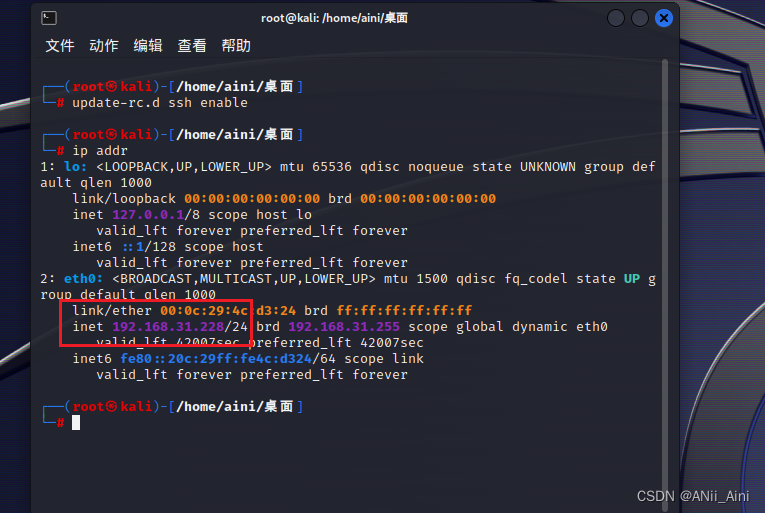
Task: Click 'scope global dynamic eth0' text
Action: point(507,327)
